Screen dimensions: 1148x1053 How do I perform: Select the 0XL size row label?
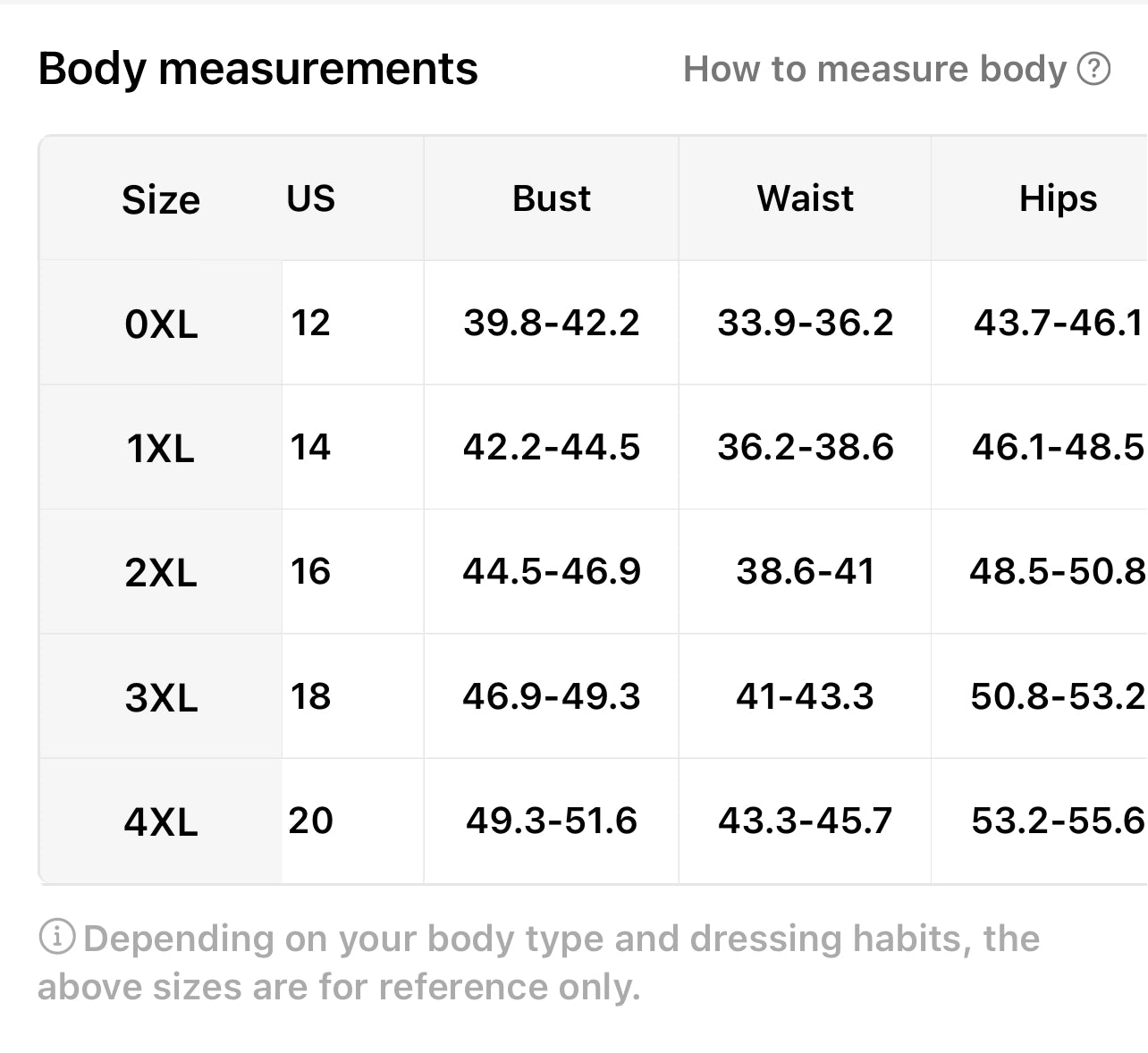tap(161, 324)
